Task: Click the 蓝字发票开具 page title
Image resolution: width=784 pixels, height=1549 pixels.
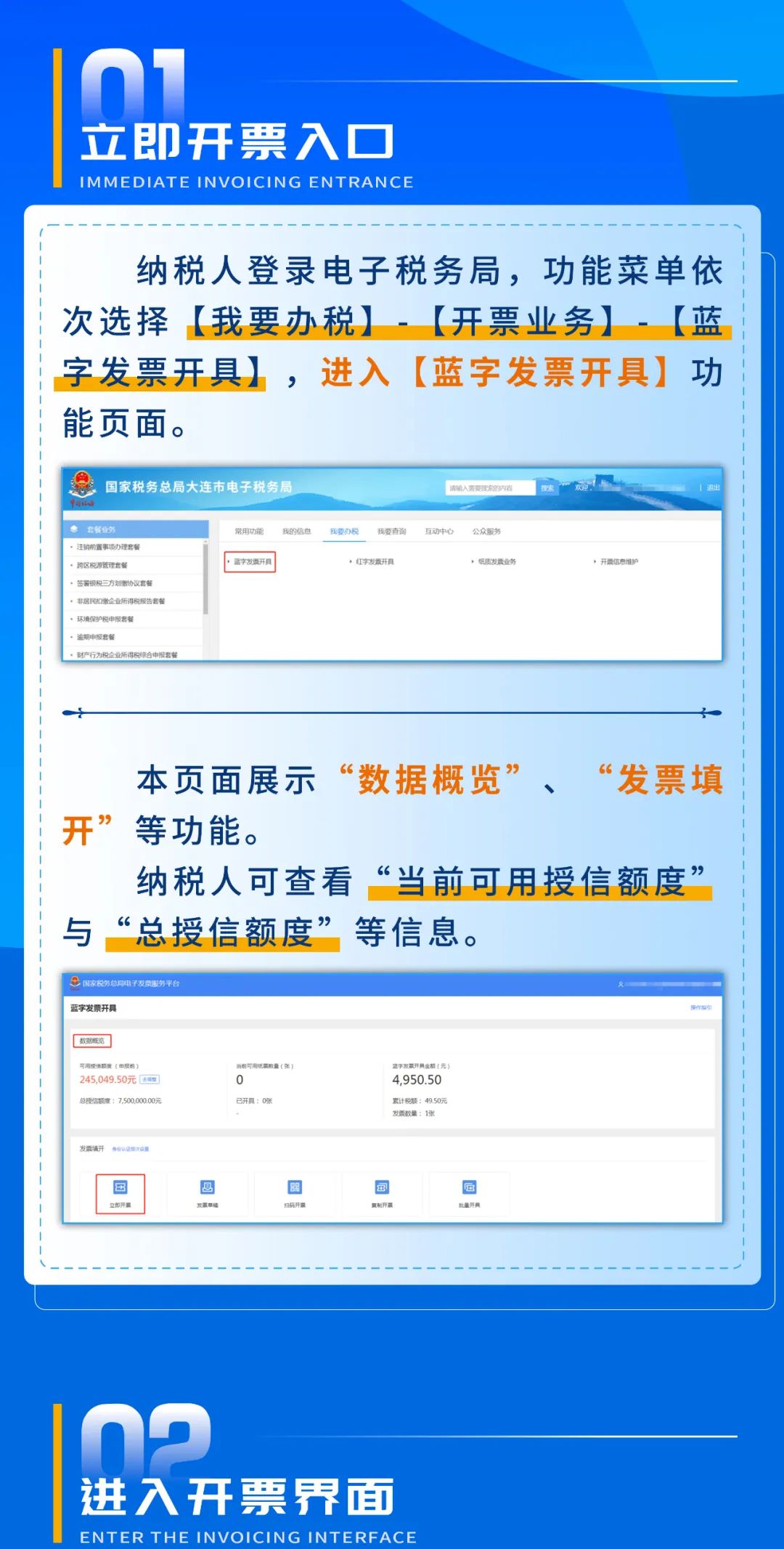Action: [93, 1008]
